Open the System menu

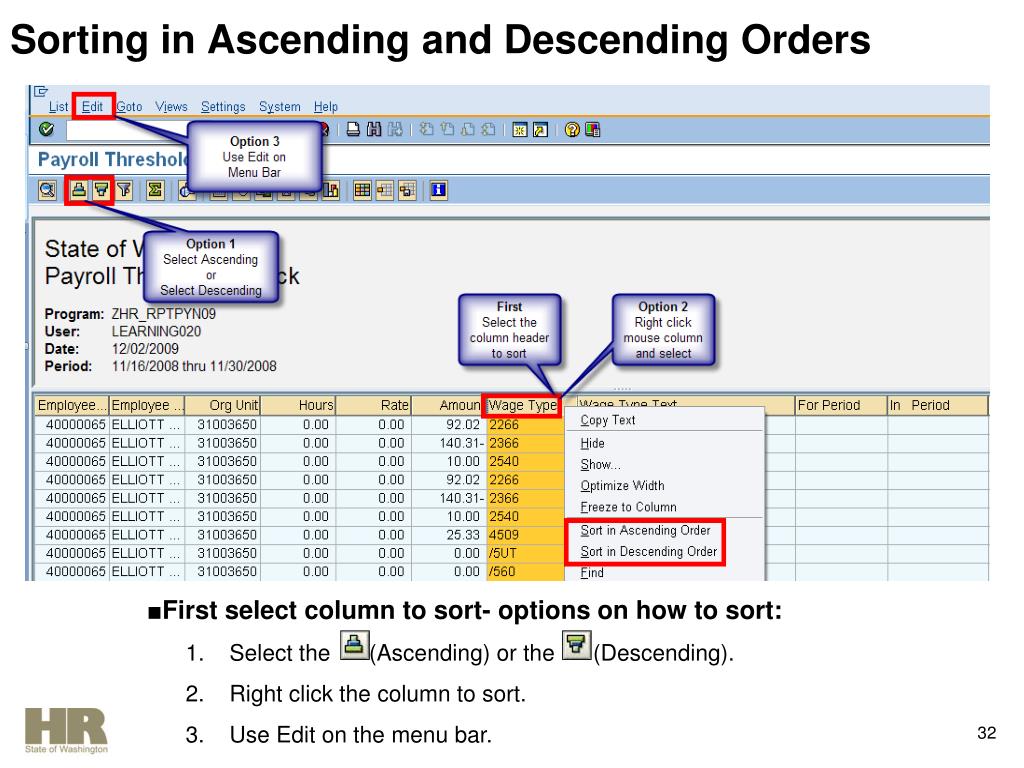(x=280, y=106)
